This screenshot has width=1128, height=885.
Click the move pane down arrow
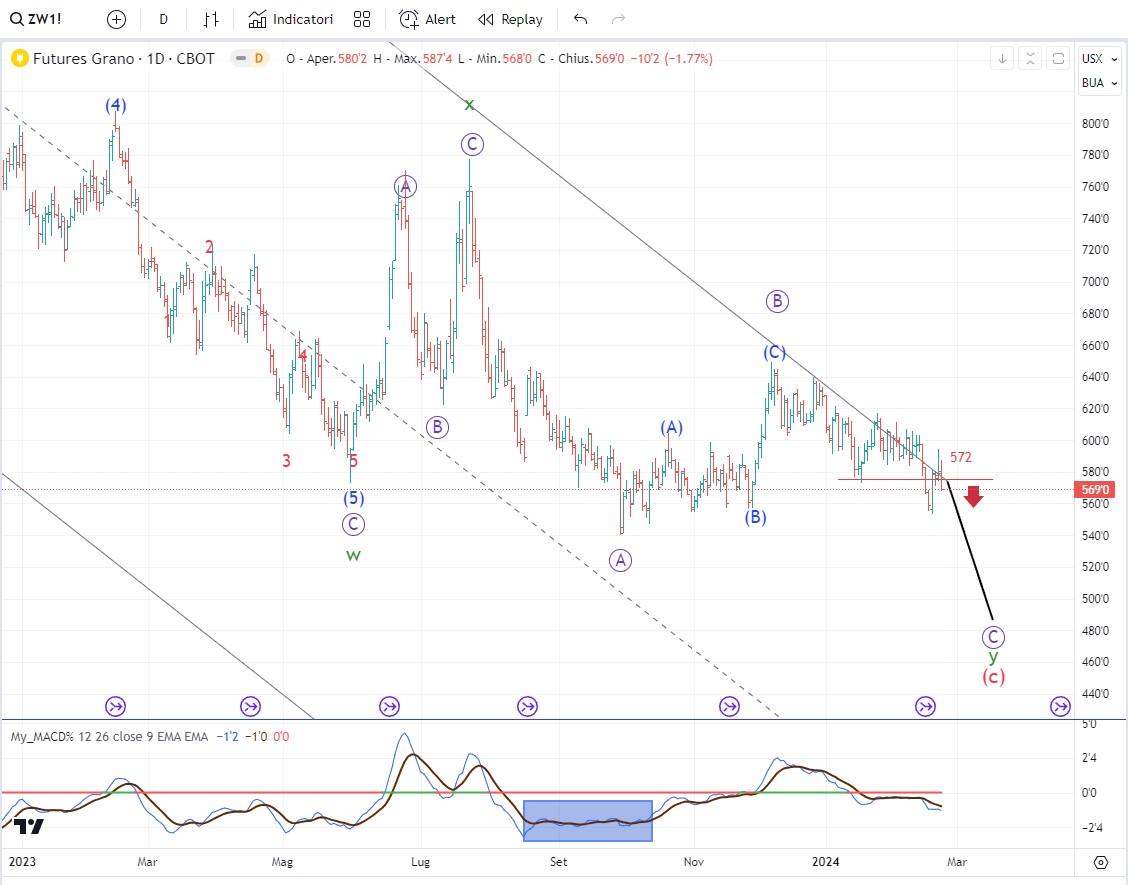[1002, 59]
